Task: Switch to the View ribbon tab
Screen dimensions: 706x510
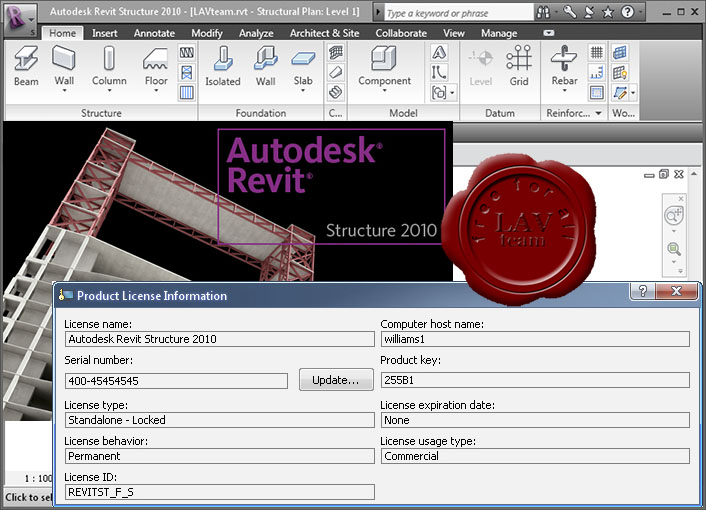Action: click(453, 33)
